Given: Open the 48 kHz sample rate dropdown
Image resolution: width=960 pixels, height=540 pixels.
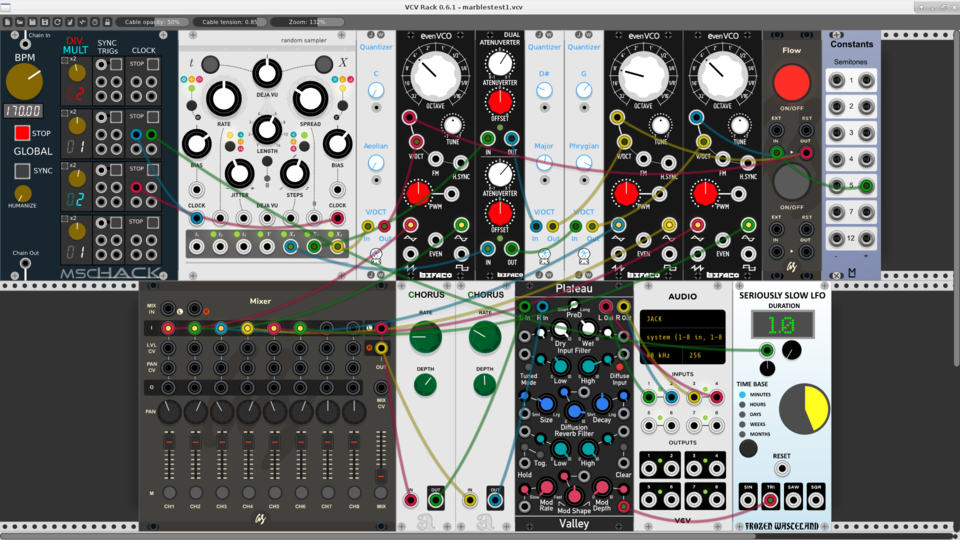Looking at the screenshot, I should tap(661, 355).
